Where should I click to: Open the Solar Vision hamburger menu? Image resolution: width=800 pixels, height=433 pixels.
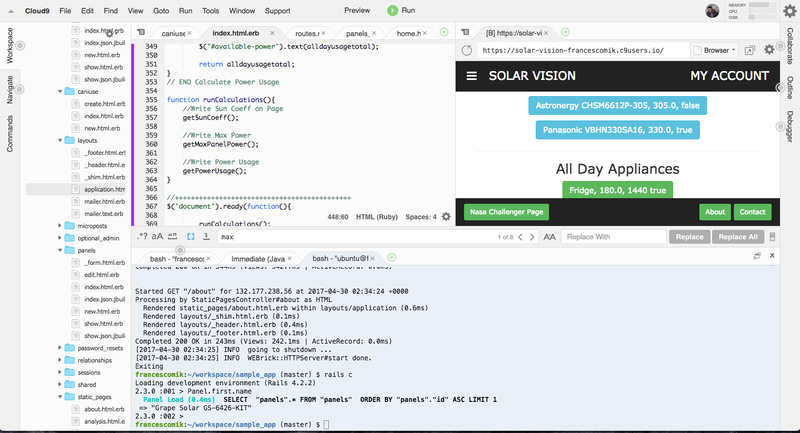pyautogui.click(x=472, y=76)
